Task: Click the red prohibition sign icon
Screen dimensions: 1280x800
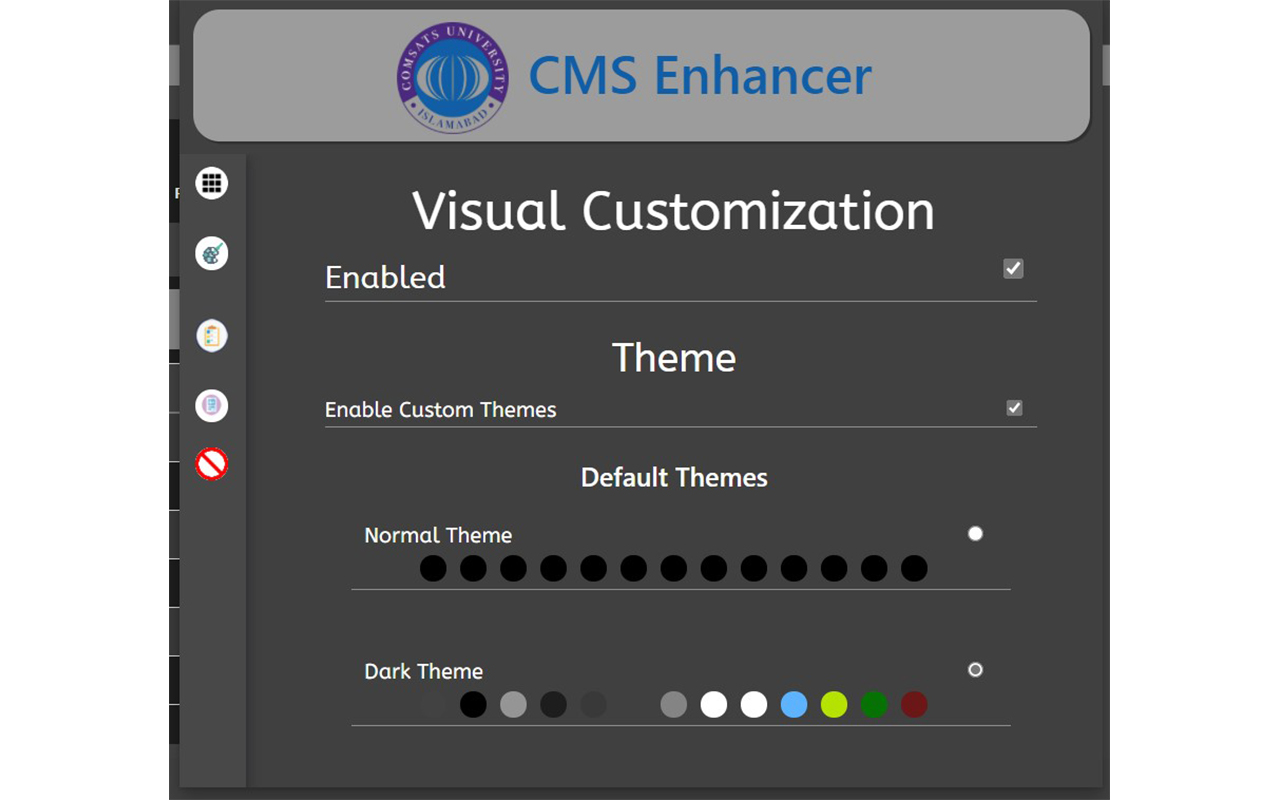Action: (x=212, y=464)
